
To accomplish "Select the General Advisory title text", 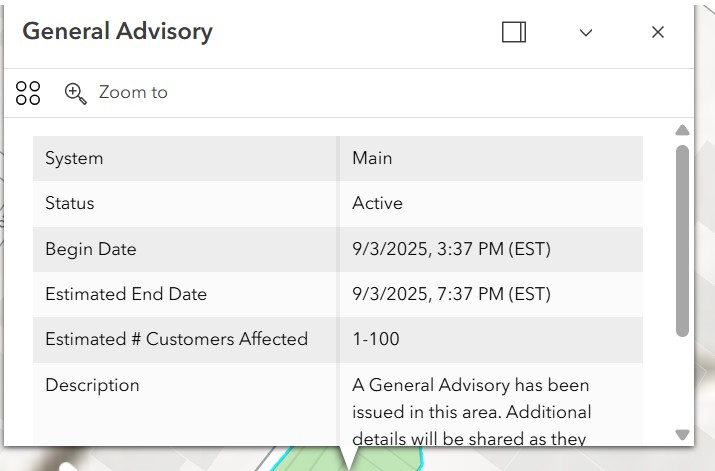I will tap(118, 32).
